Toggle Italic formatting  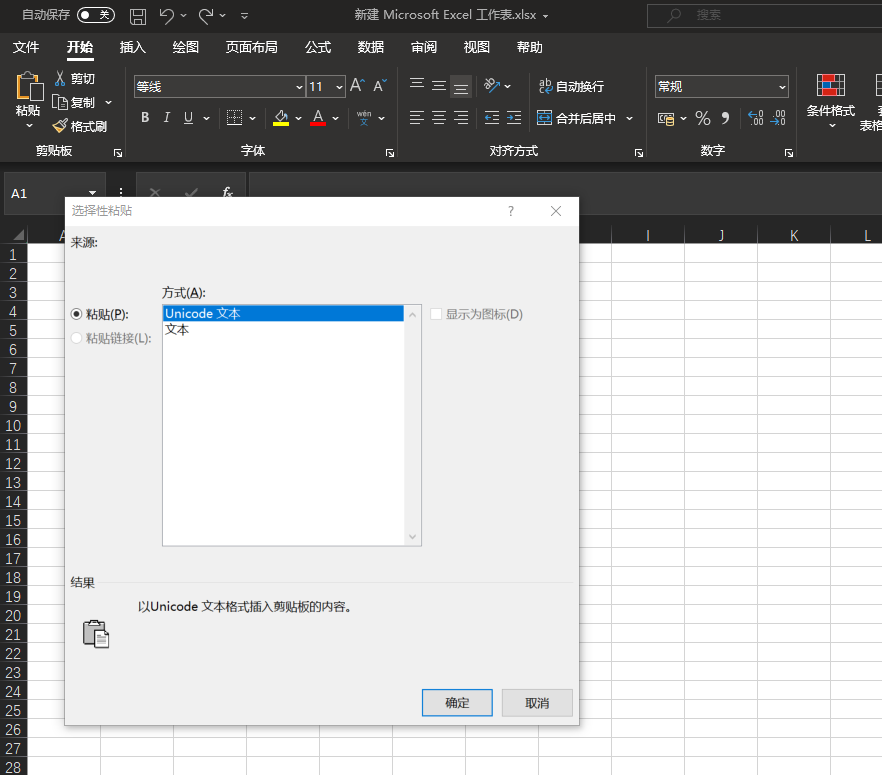[166, 118]
